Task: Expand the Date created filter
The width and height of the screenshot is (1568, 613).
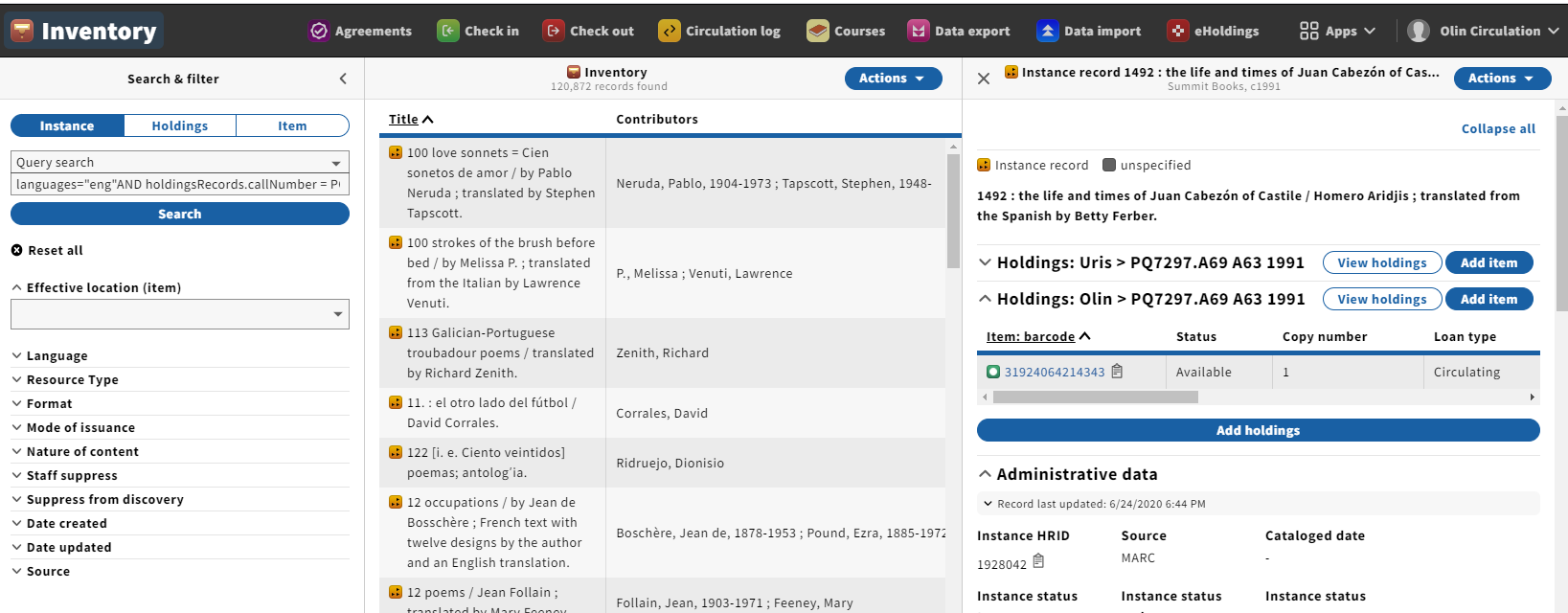Action: click(67, 523)
